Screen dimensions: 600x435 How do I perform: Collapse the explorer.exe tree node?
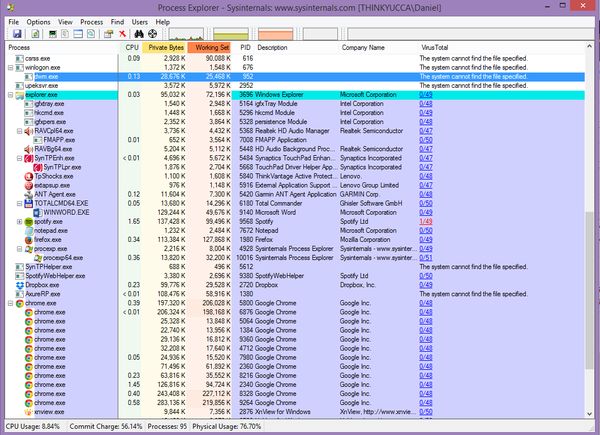click(11, 95)
